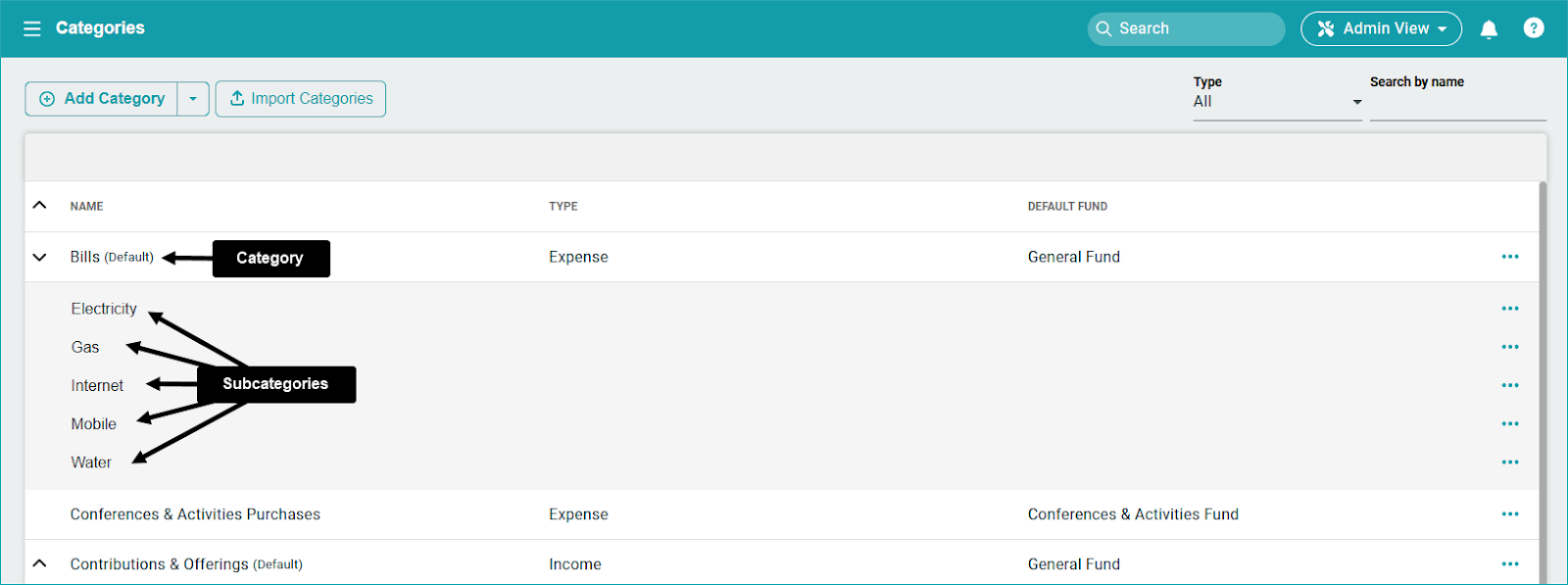
Task: Open the Add Category dropdown arrow
Action: [x=193, y=99]
